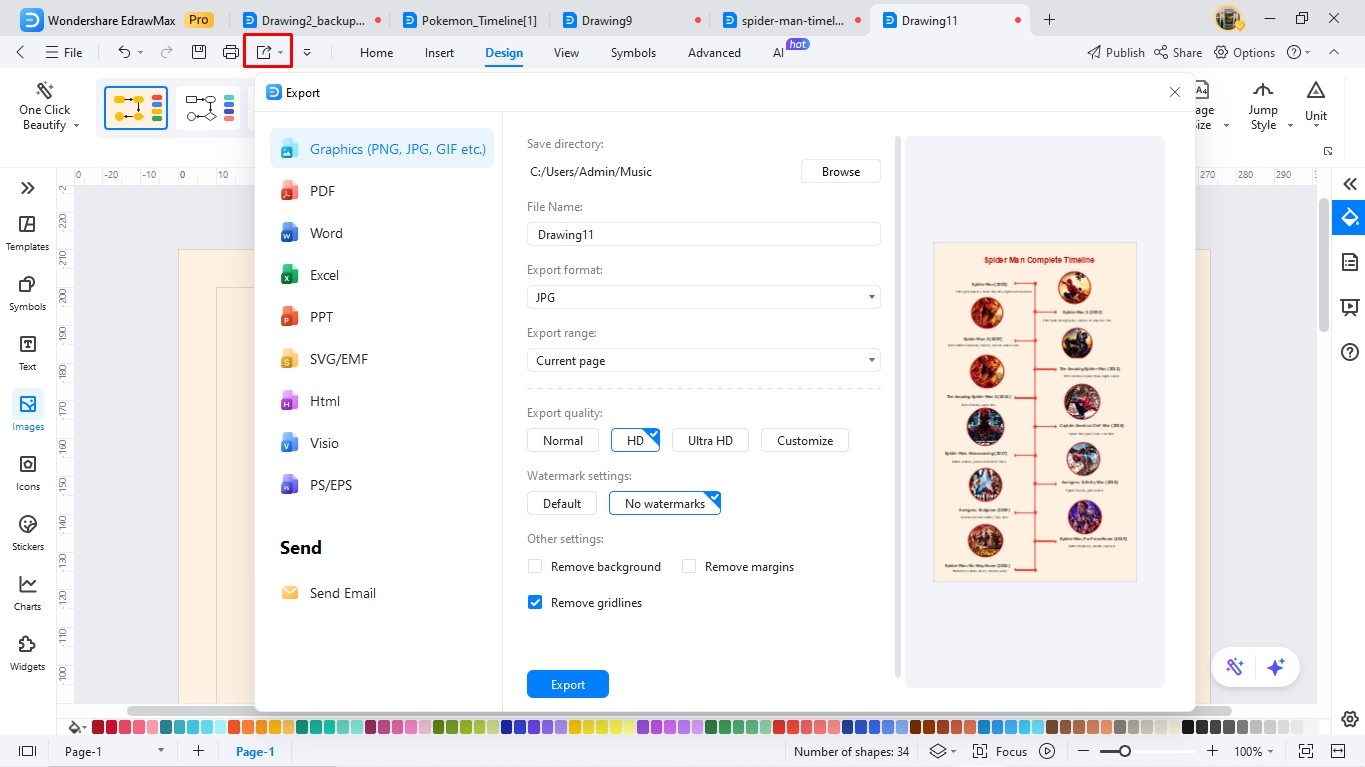Open the Stickers sidebar panel
1365x767 pixels.
(x=28, y=533)
